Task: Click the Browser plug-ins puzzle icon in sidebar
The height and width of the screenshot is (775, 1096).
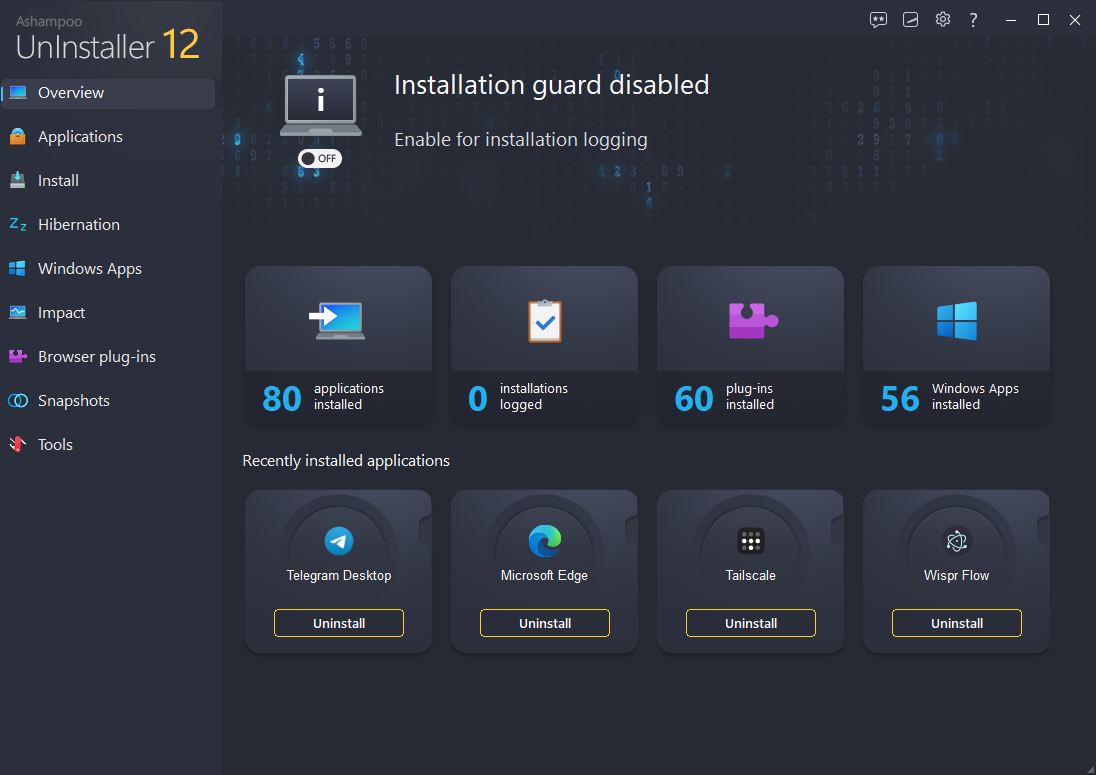Action: [18, 357]
